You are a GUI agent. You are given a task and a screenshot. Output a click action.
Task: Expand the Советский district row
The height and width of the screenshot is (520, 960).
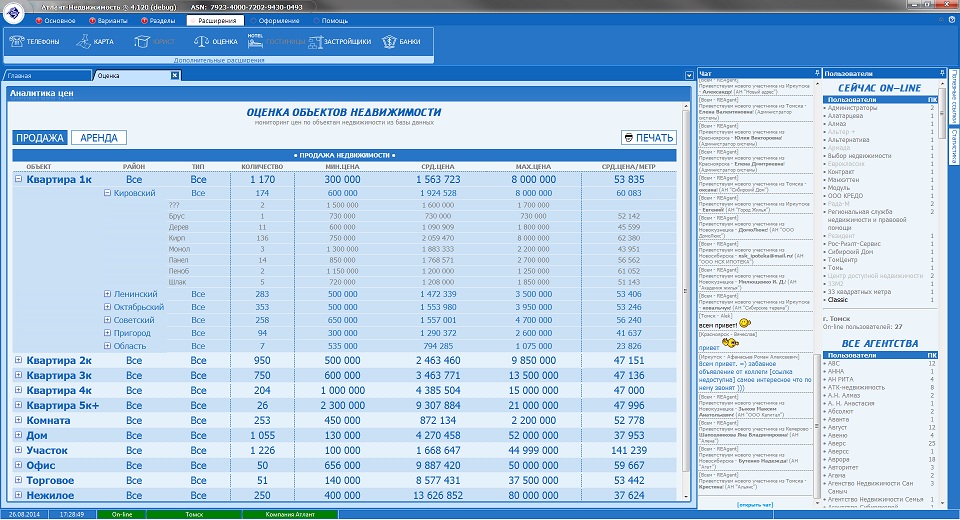[x=107, y=320]
